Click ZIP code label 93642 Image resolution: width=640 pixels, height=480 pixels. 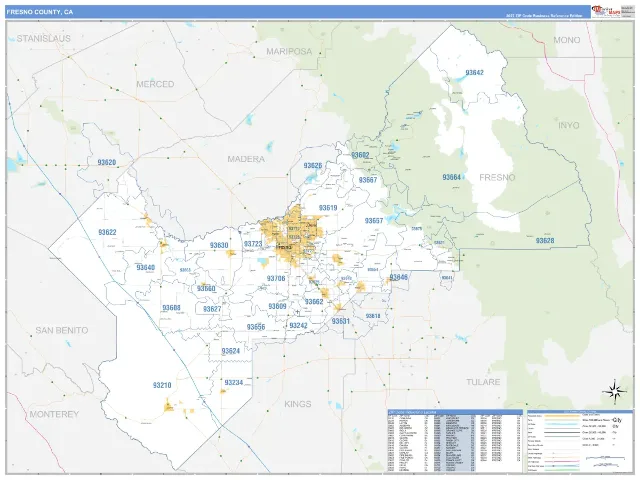(x=474, y=73)
